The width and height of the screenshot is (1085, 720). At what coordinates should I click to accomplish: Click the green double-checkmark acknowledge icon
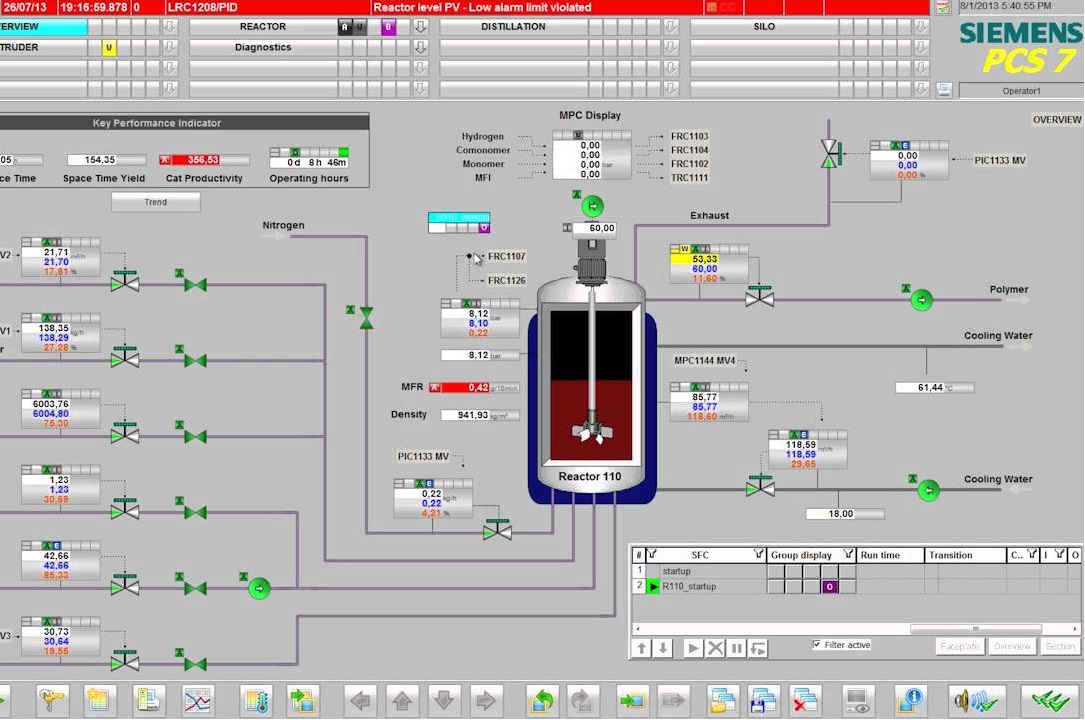click(1050, 700)
